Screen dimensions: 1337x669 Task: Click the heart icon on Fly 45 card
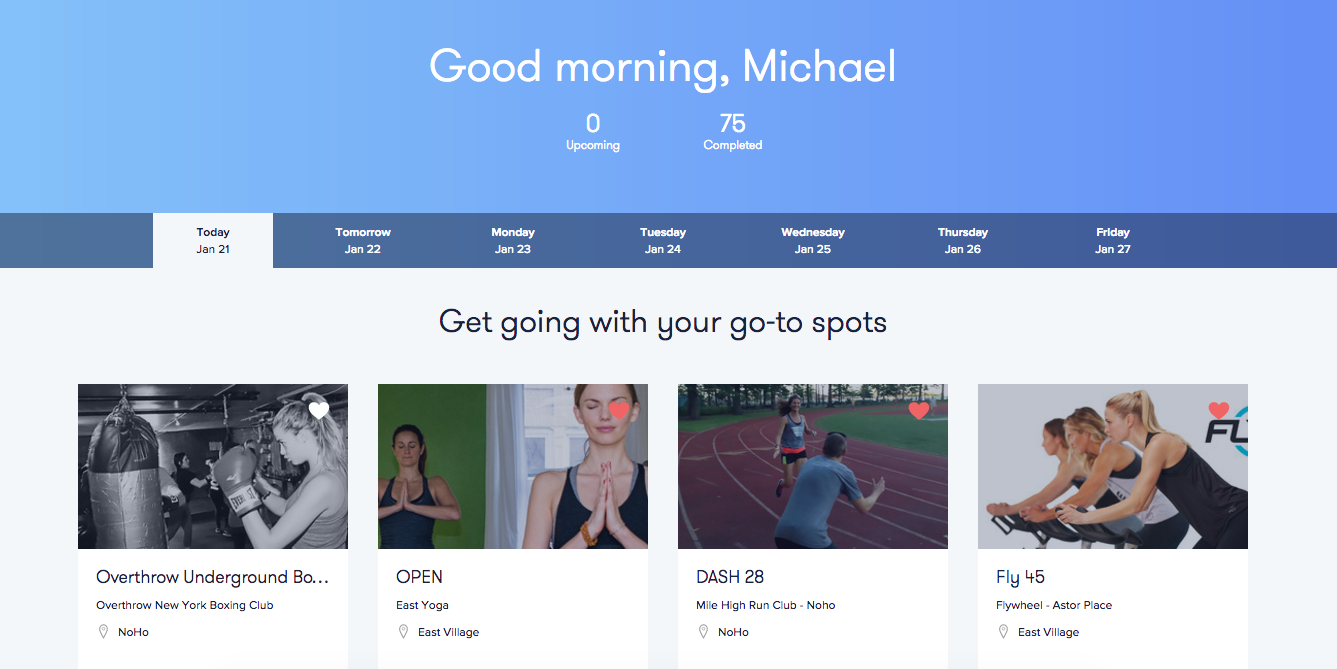coord(1218,410)
